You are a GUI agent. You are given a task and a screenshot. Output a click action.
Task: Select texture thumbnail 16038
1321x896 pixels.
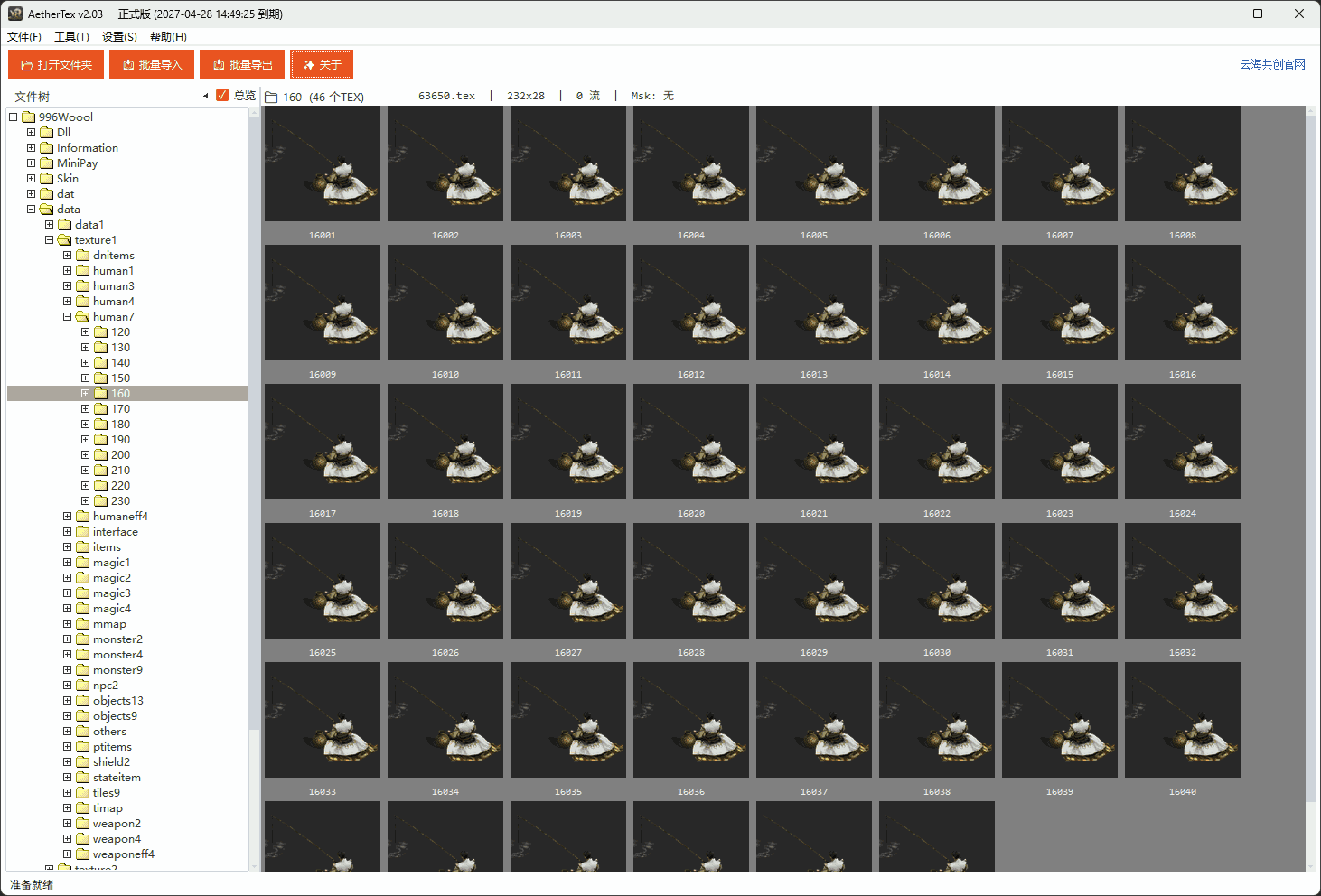coord(937,720)
